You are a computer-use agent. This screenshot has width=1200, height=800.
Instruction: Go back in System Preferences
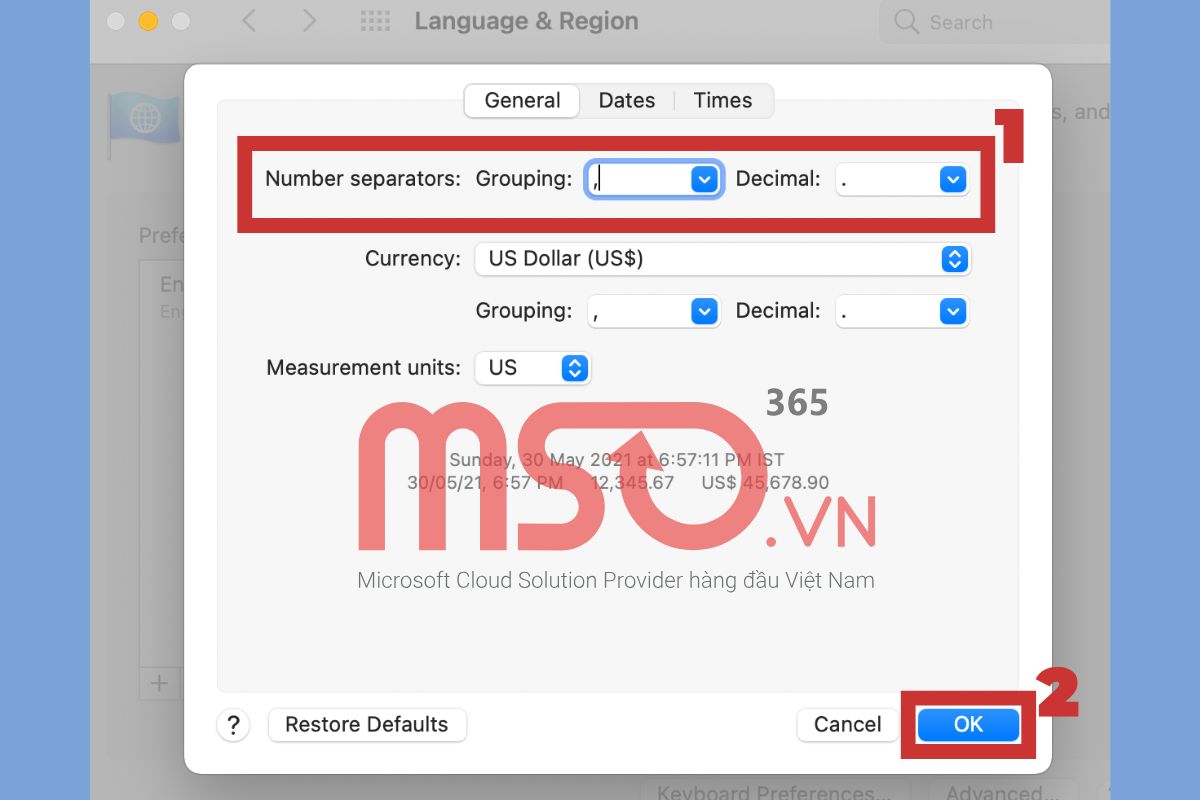coord(249,21)
